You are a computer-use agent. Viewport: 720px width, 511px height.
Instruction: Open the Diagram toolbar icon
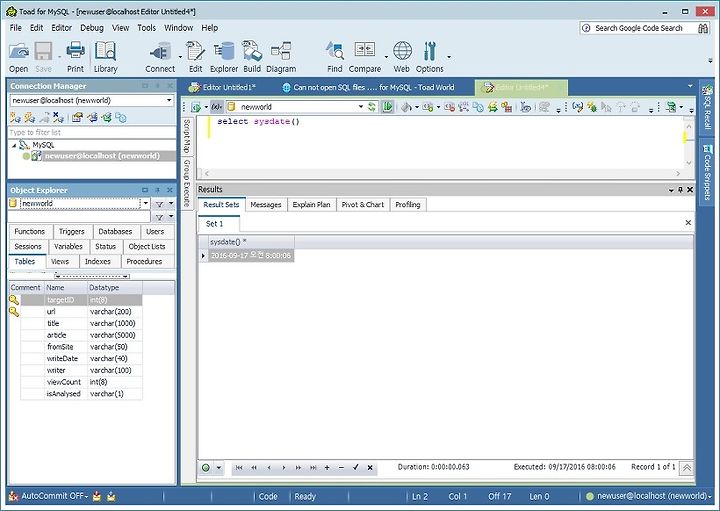[x=281, y=57]
